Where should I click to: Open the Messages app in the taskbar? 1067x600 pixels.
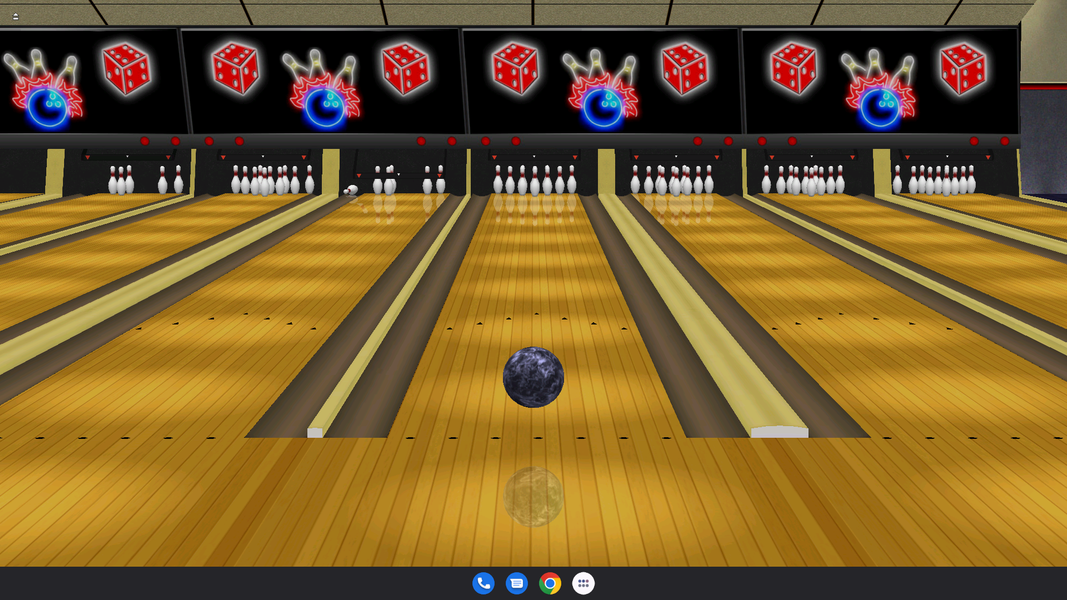[516, 583]
